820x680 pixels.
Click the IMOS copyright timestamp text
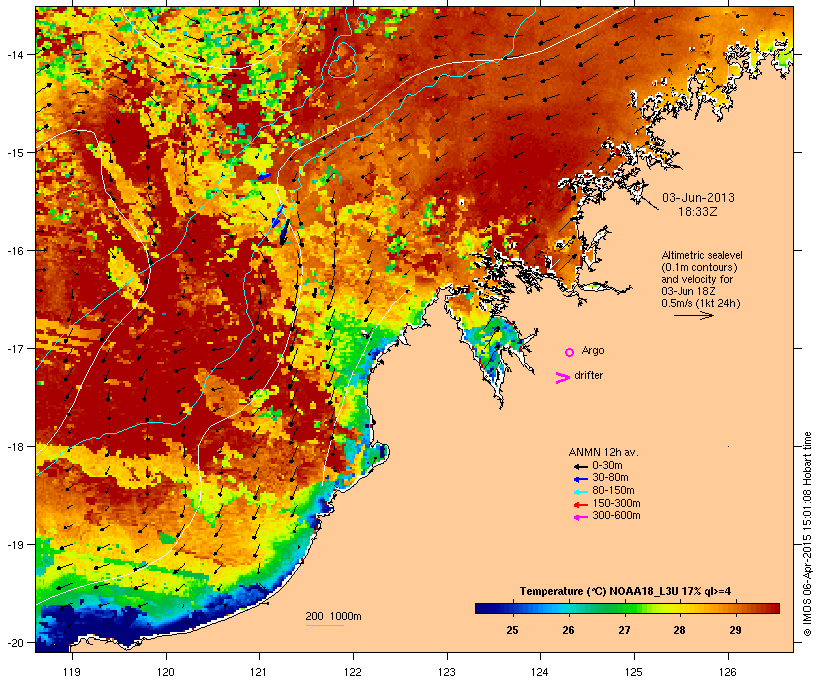pyautogui.click(x=807, y=534)
